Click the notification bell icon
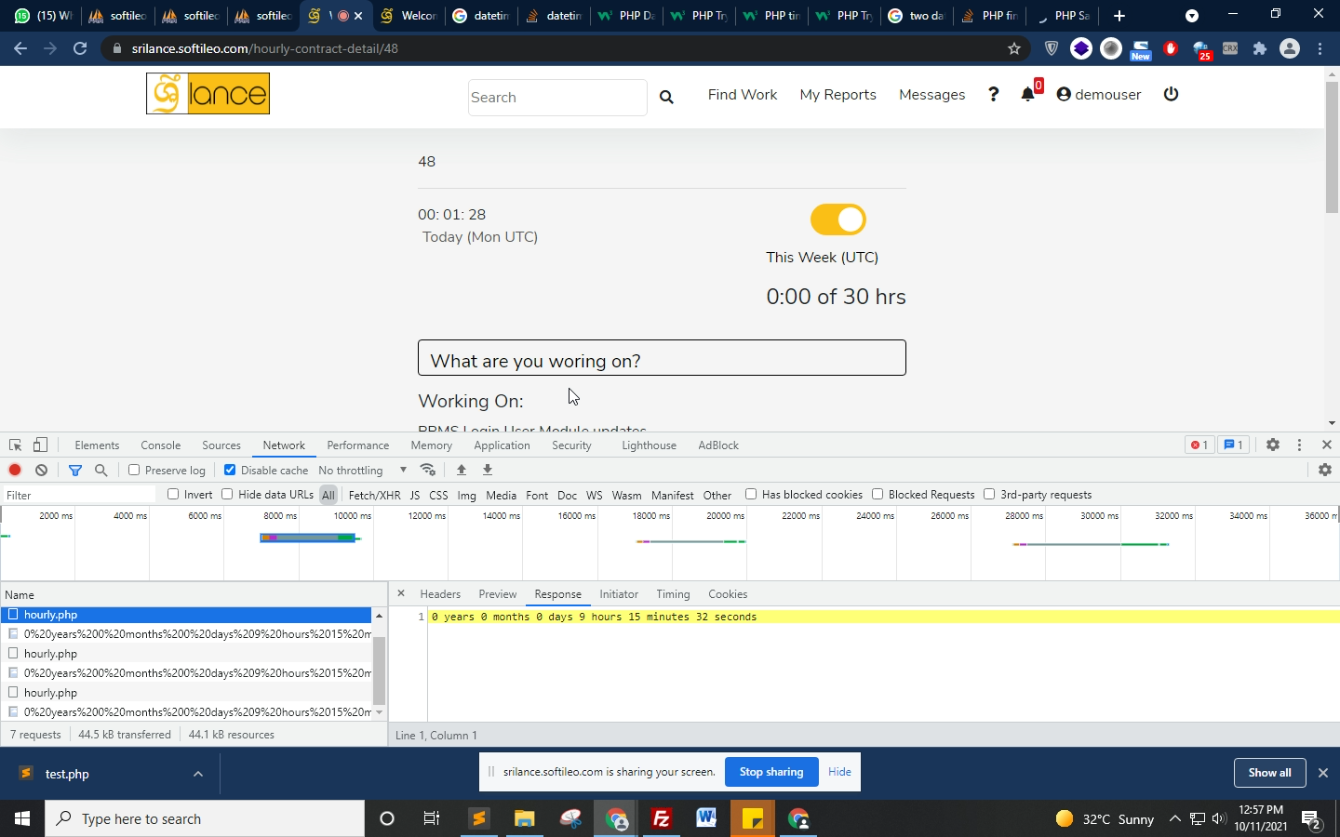 (1027, 94)
